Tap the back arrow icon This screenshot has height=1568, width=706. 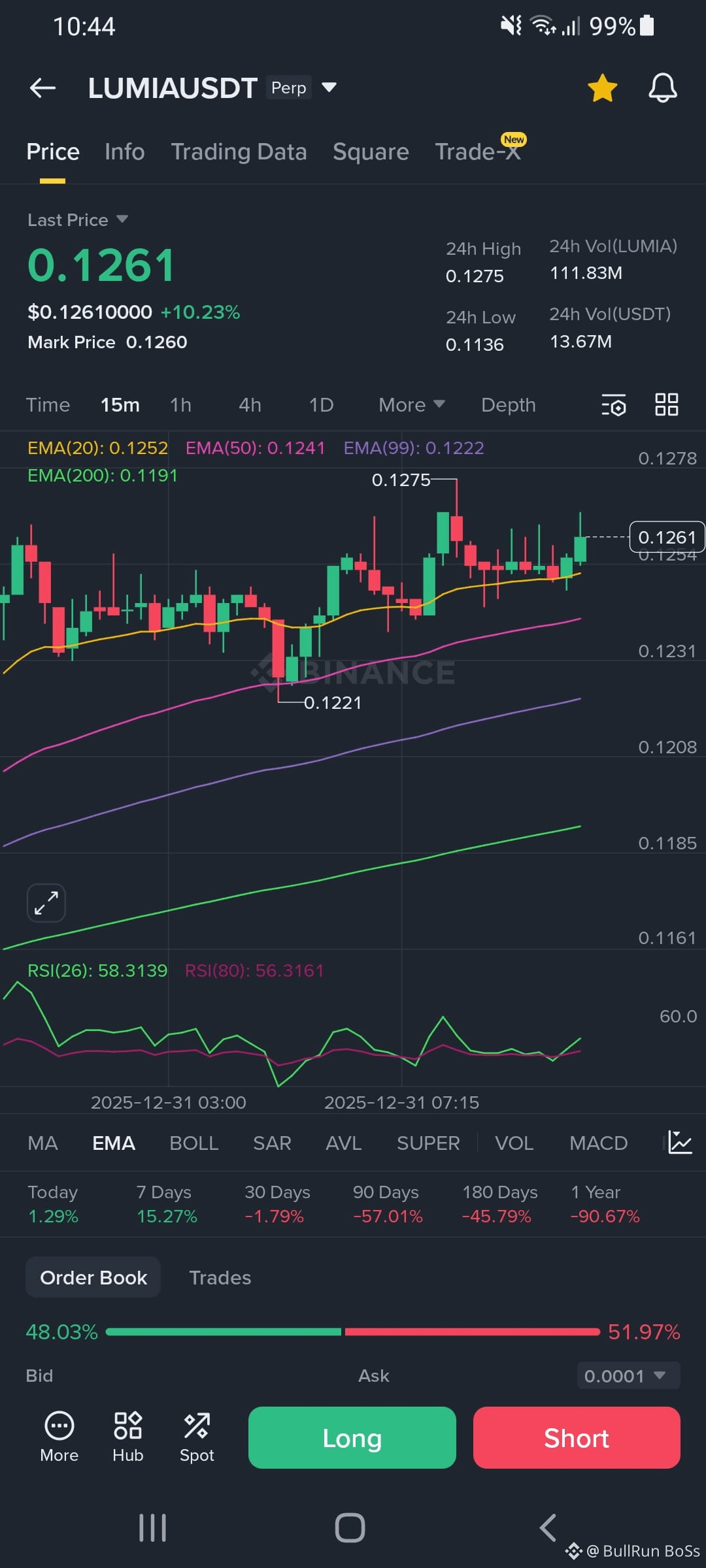point(43,88)
